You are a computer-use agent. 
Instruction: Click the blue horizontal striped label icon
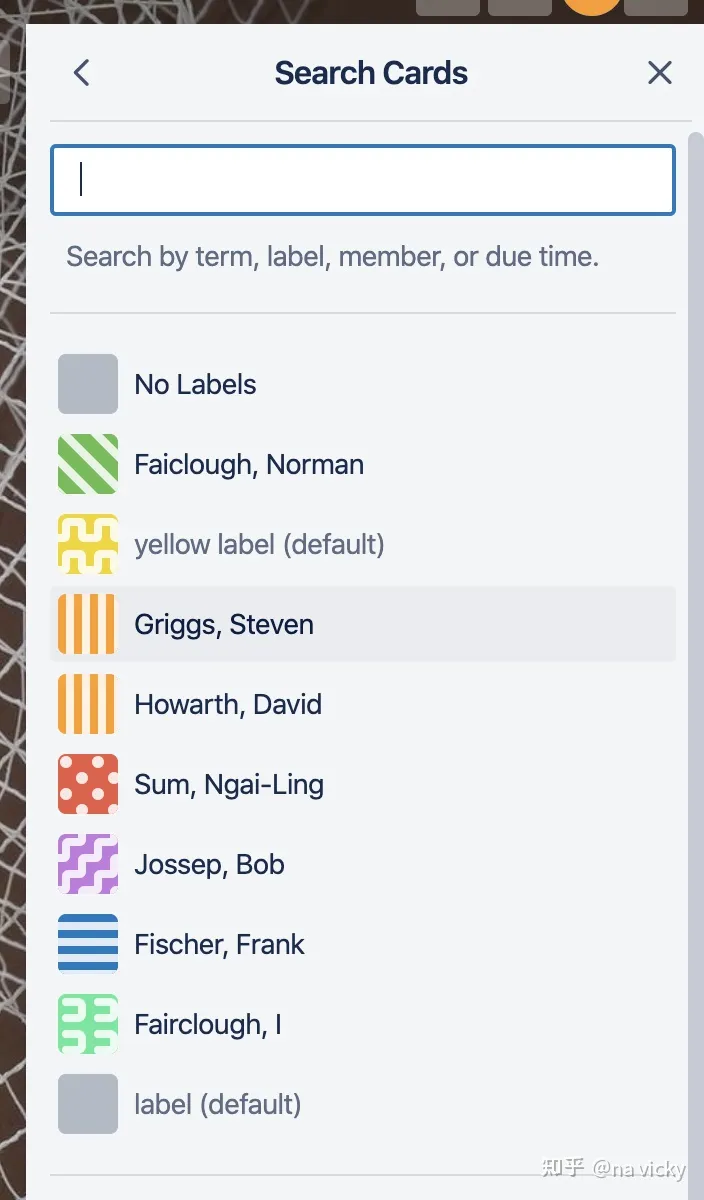88,944
